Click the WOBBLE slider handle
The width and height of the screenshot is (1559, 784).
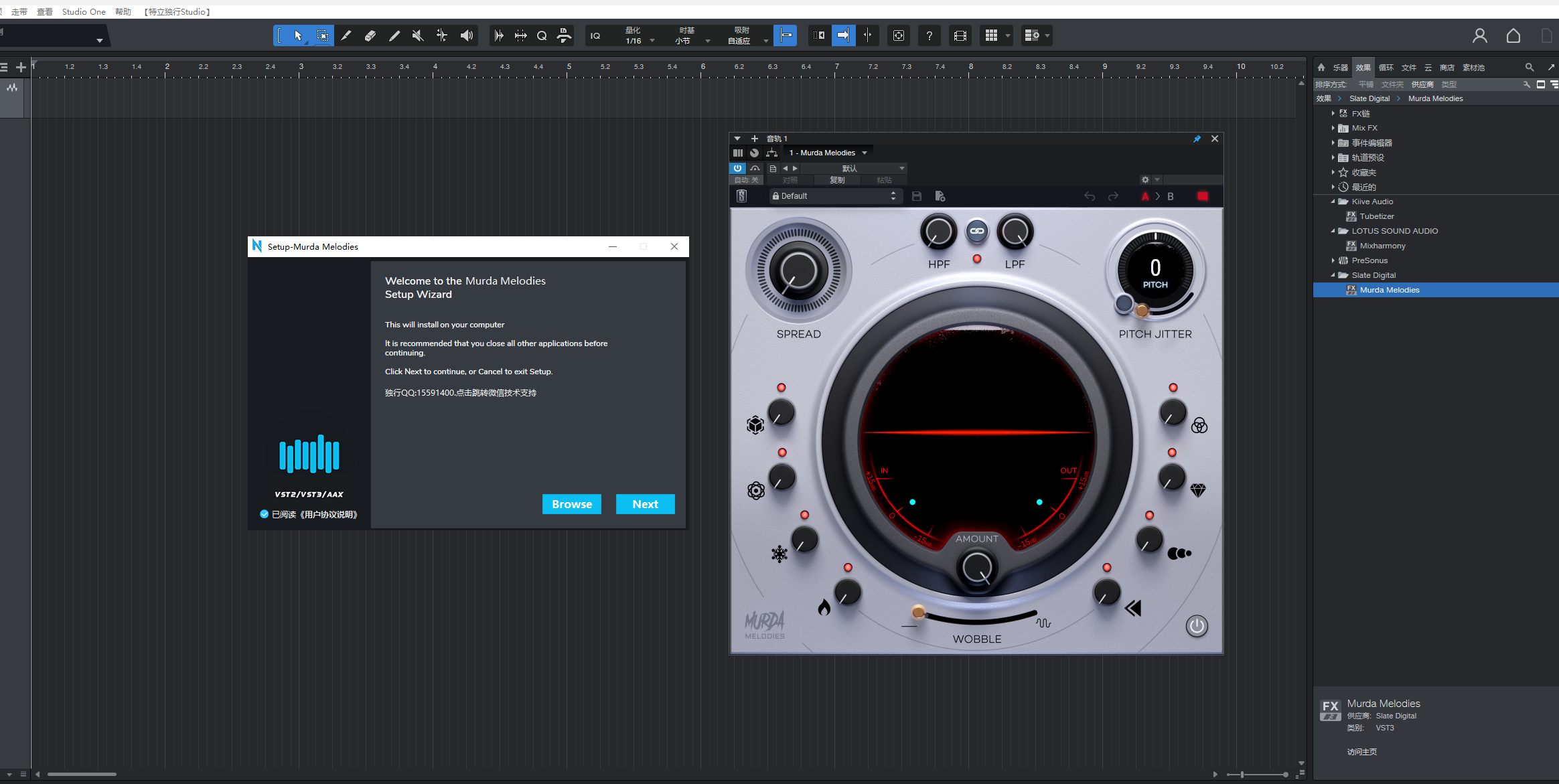pos(918,612)
